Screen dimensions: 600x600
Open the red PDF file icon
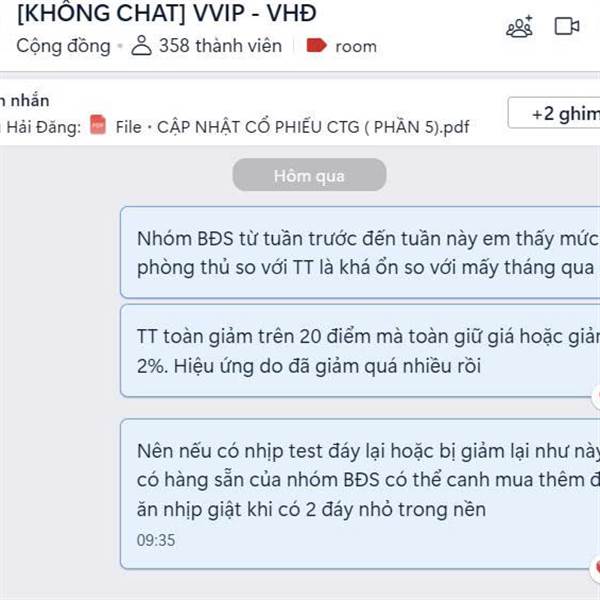tap(98, 125)
